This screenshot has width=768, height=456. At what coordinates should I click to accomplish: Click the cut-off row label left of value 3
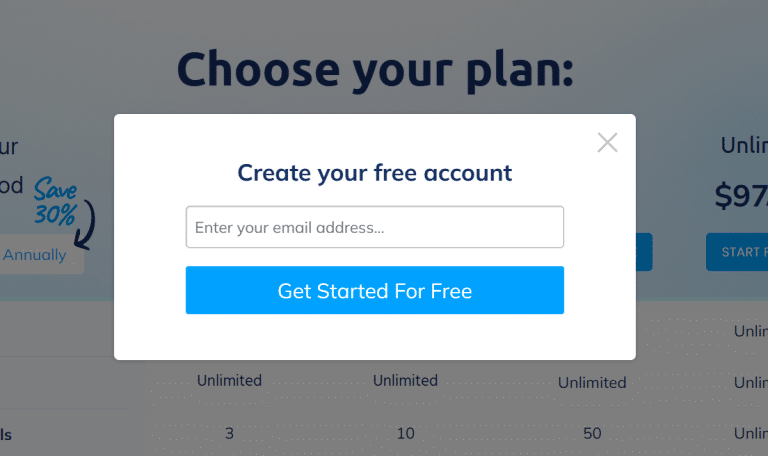[6, 435]
